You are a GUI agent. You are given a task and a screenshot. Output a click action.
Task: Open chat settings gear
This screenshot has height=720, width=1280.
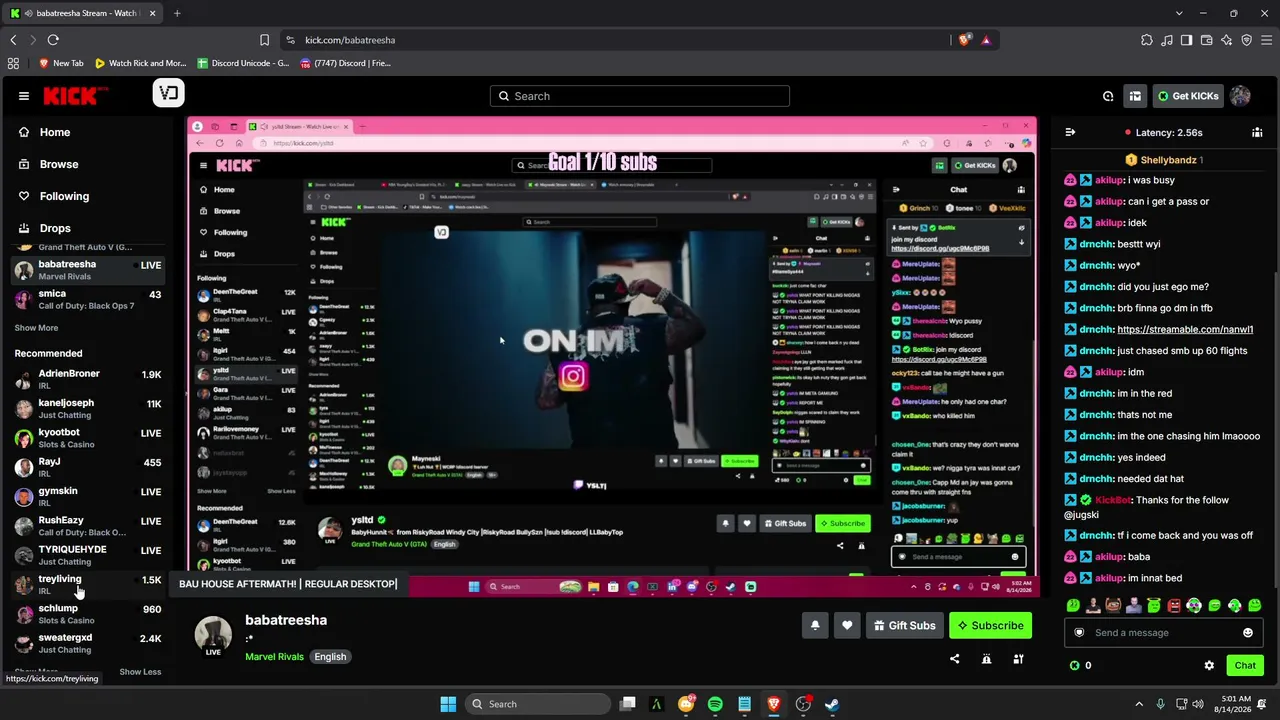pyautogui.click(x=1209, y=665)
